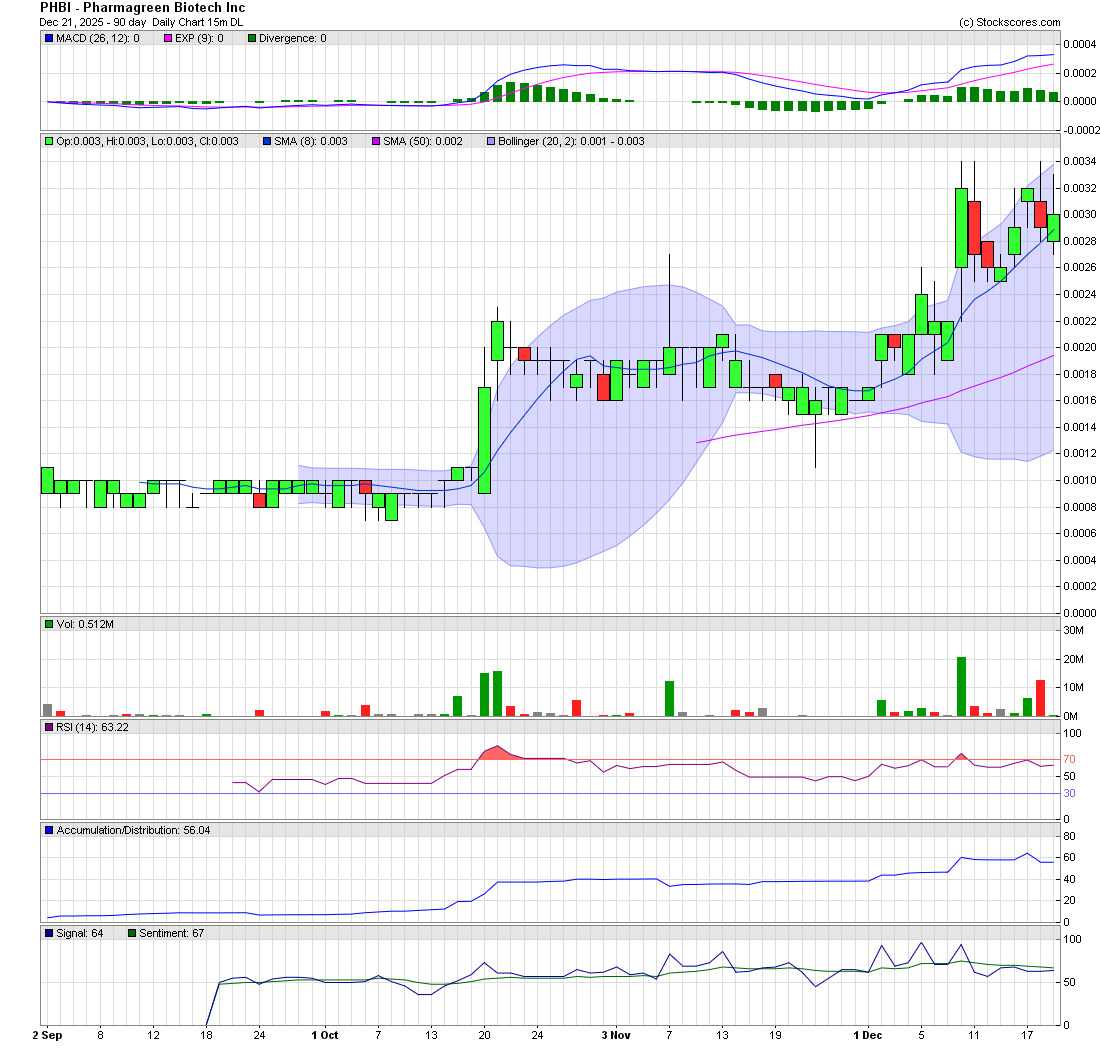
Task: Click the tall green volume bar near 11 Dec
Action: 961,687
